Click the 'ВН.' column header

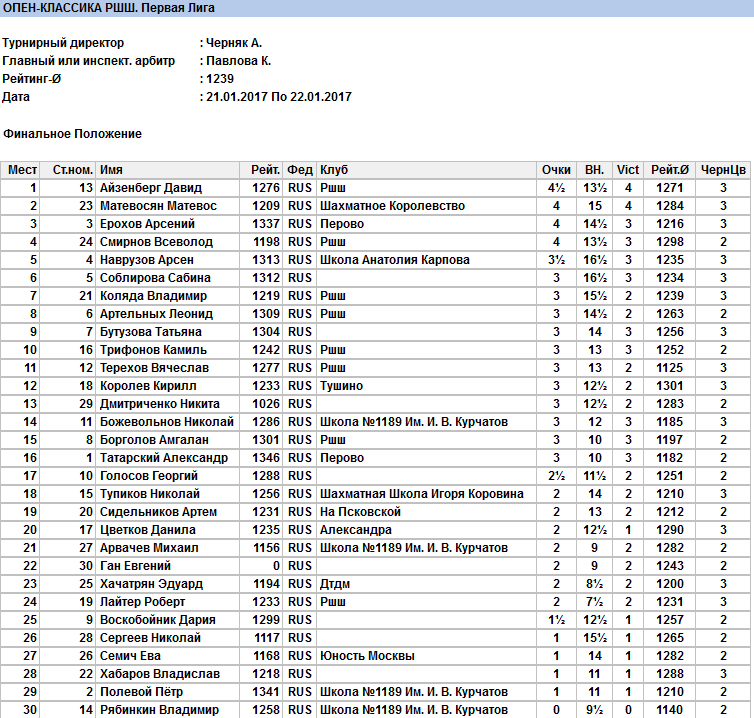595,170
